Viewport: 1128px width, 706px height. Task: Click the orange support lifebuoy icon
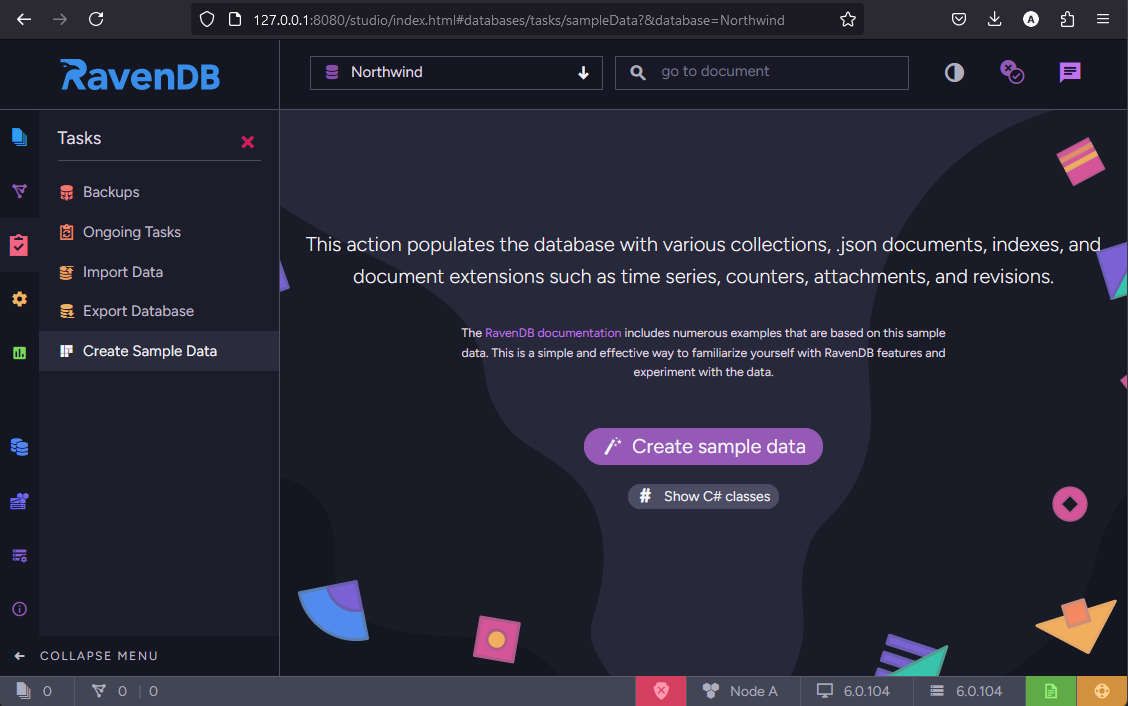(1102, 691)
